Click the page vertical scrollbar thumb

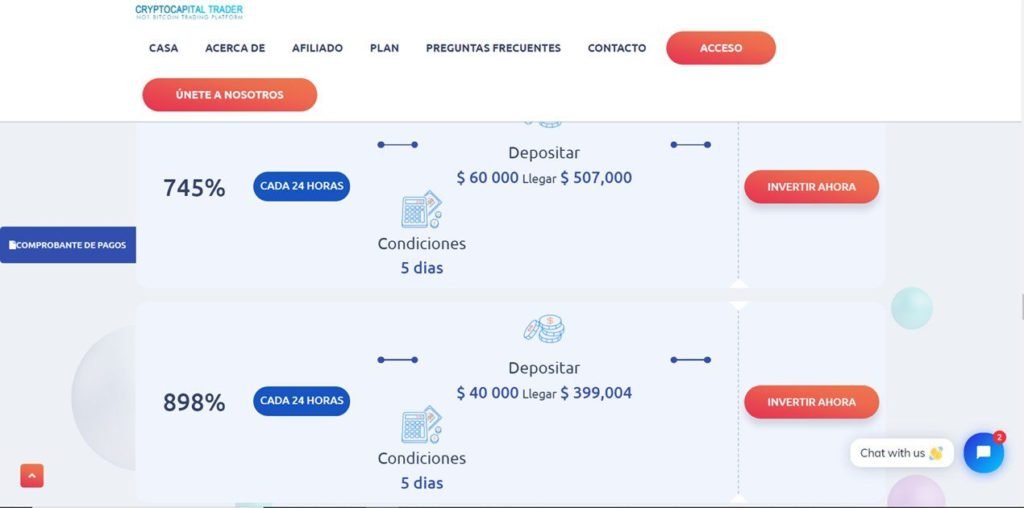1021,306
